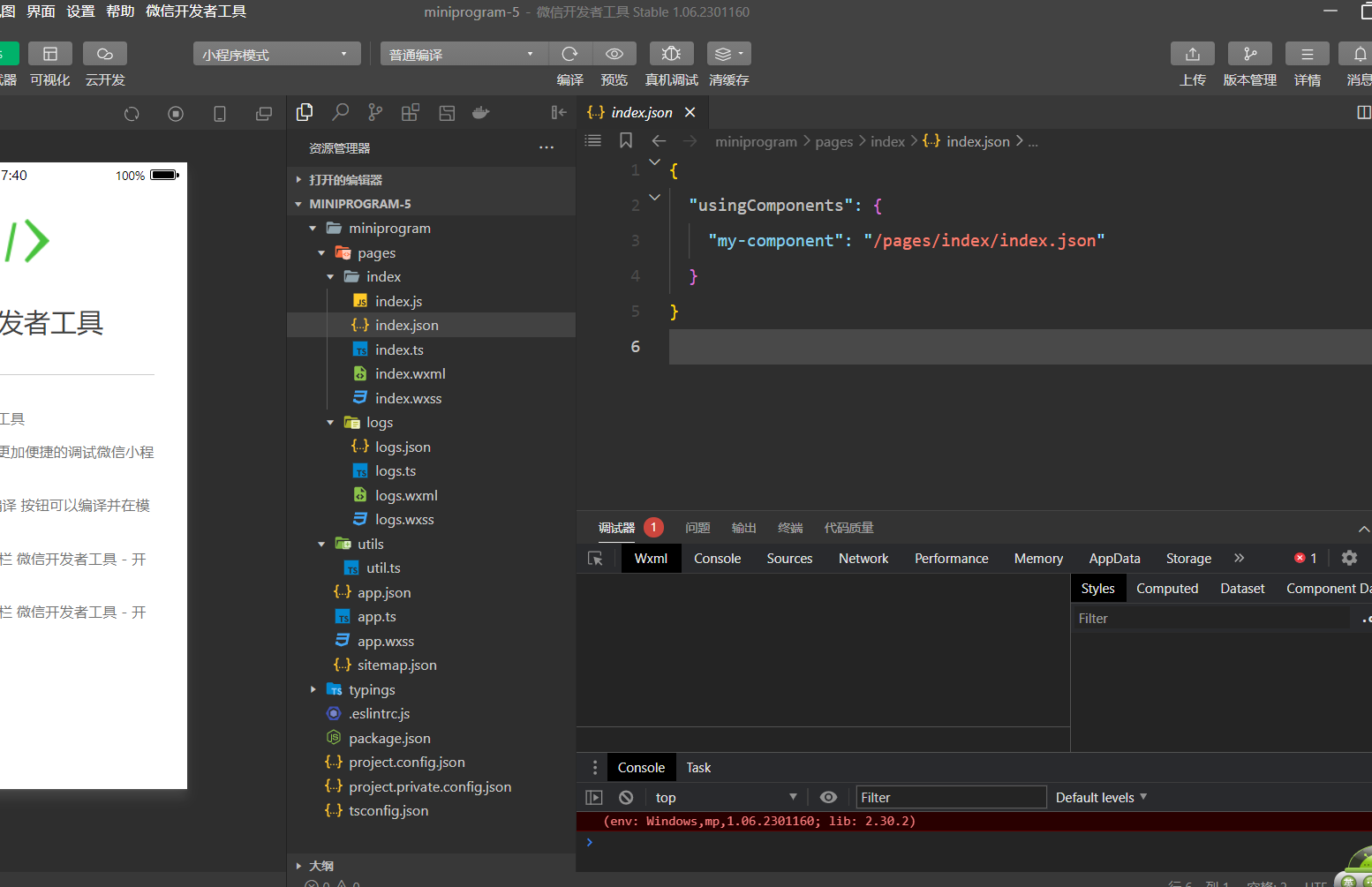Start real device debugging (真机调试)
The height and width of the screenshot is (887, 1372).
(x=672, y=54)
